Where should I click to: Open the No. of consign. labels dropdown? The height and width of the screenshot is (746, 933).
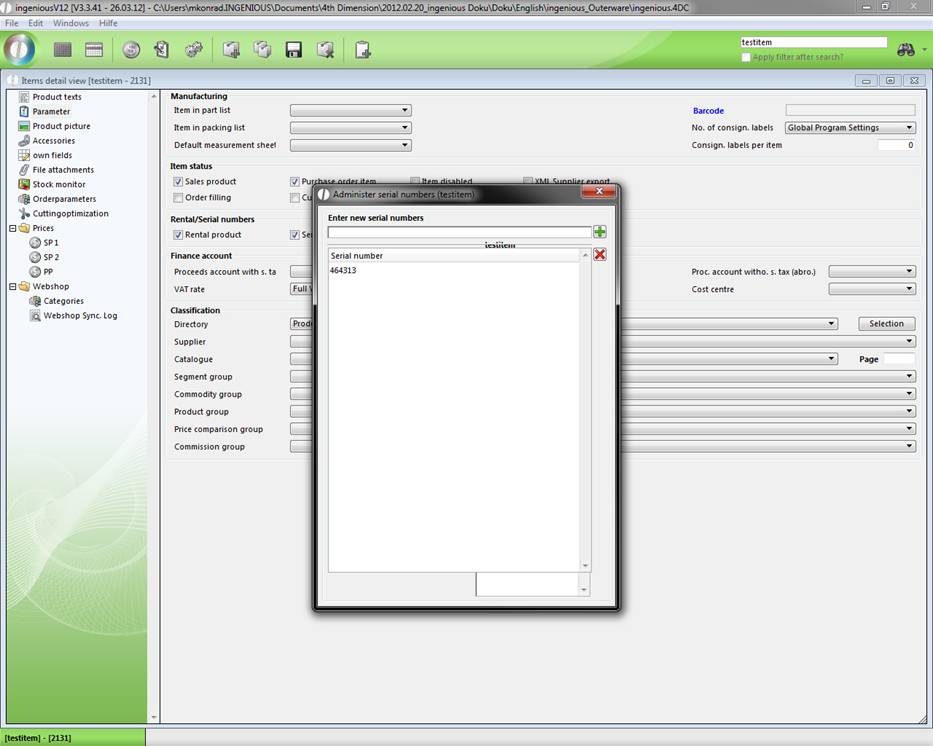tap(850, 128)
